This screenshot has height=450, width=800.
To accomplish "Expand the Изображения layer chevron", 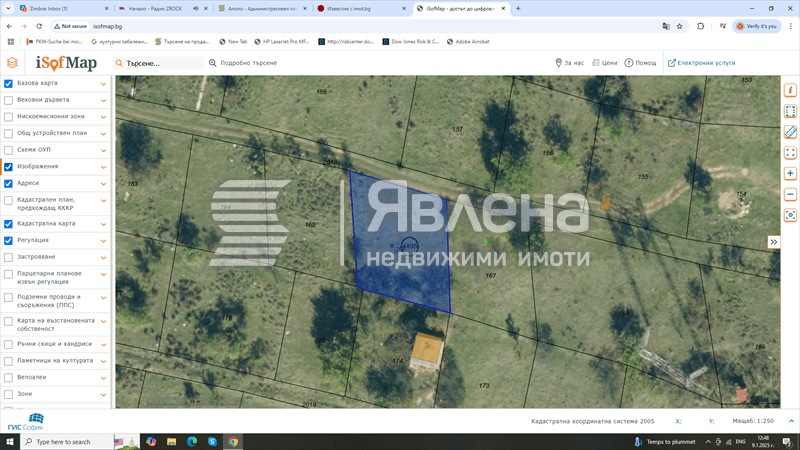I will click(x=103, y=167).
